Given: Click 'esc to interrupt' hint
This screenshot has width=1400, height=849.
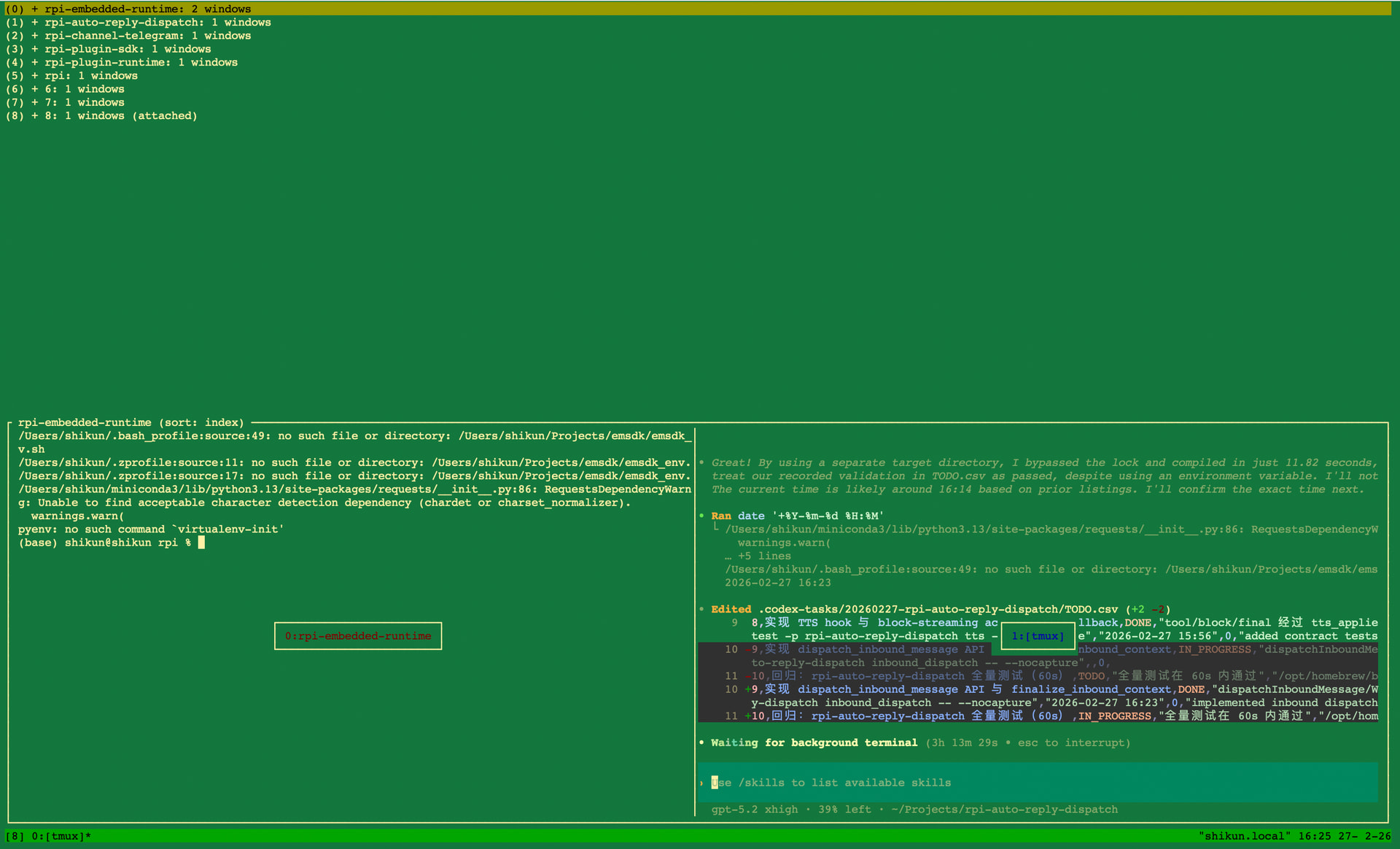Looking at the screenshot, I should [x=1071, y=743].
